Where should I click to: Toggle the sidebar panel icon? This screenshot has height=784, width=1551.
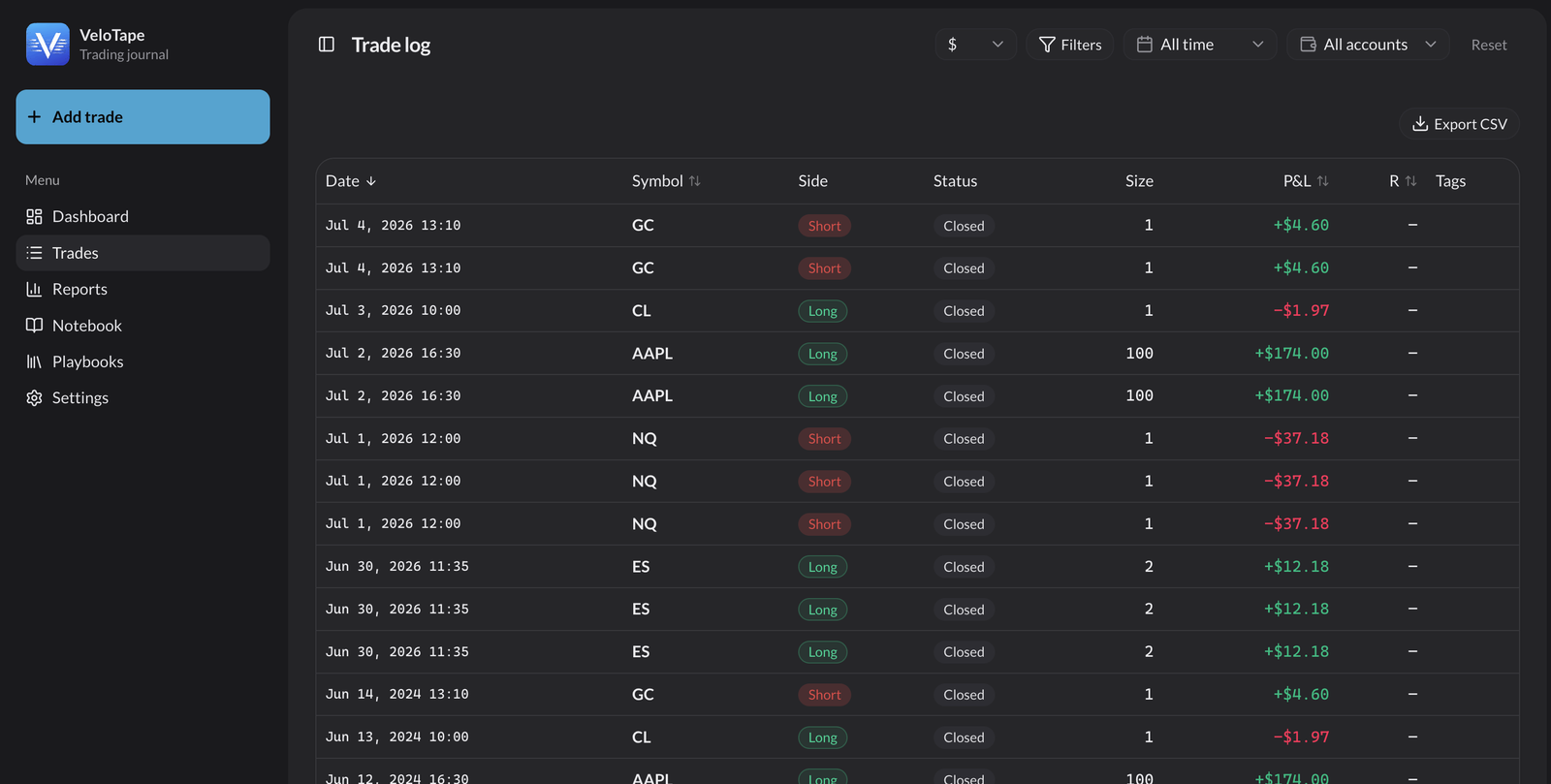327,45
